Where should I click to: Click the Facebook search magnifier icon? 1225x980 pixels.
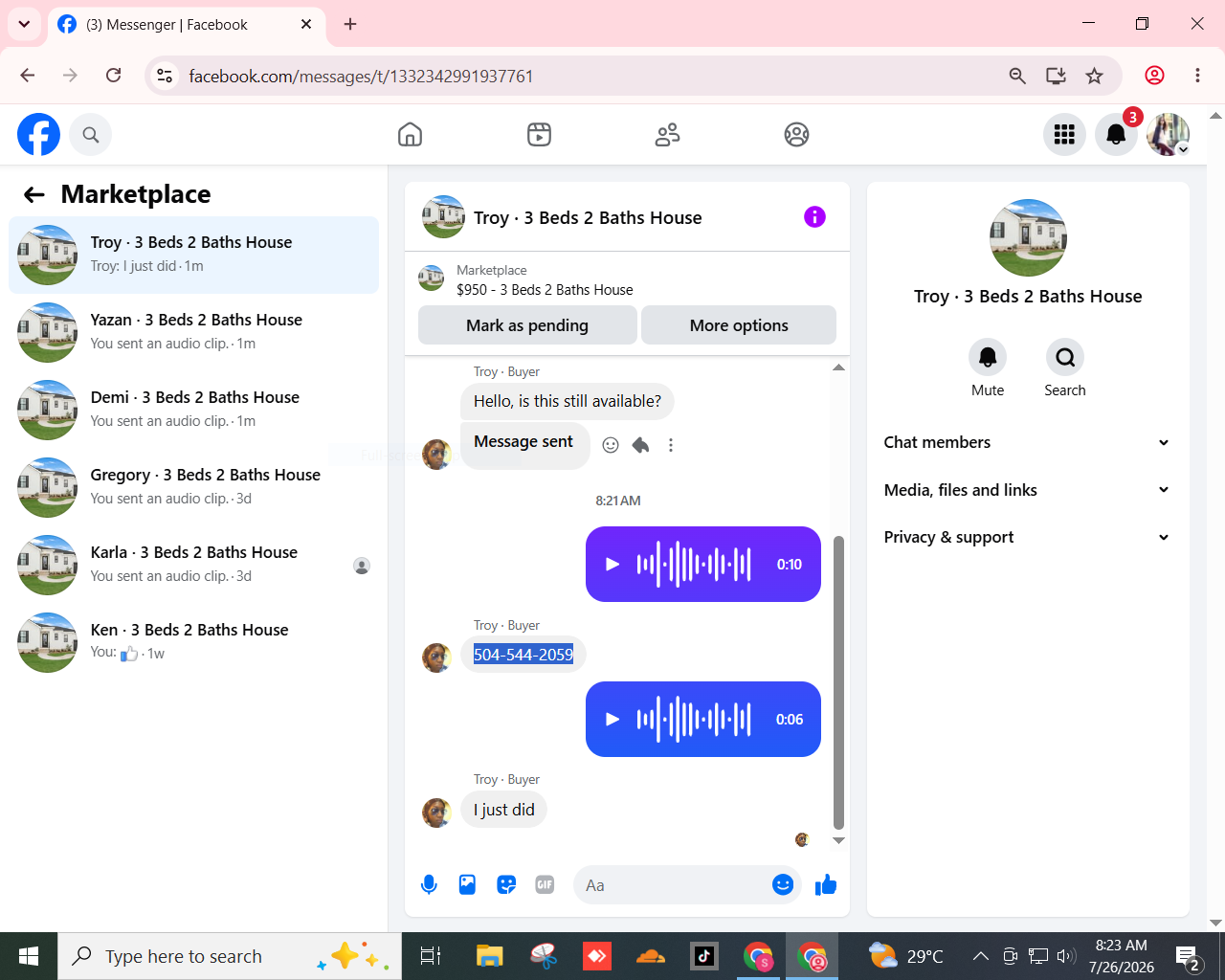91,135
